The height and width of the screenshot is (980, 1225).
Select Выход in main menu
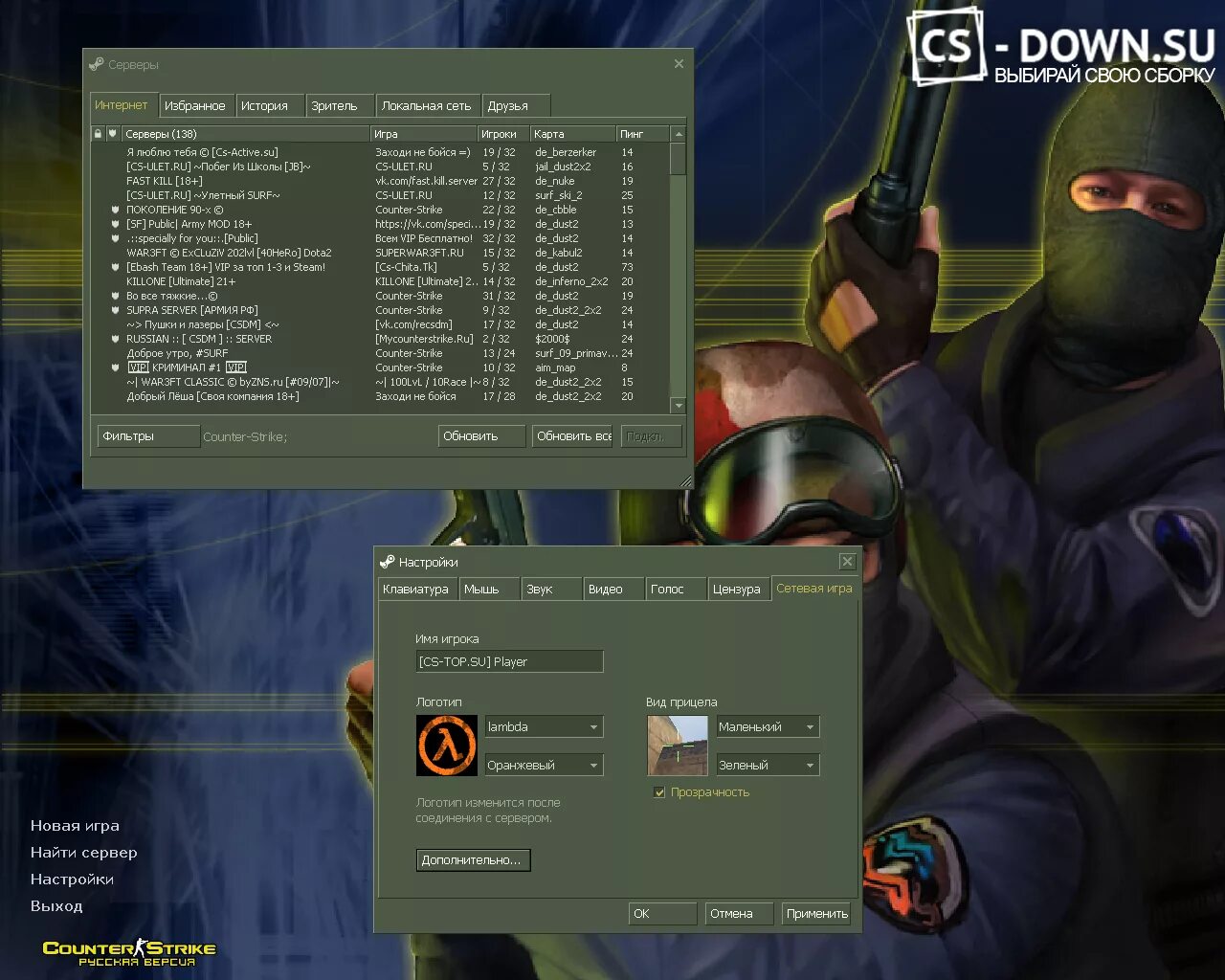click(56, 906)
